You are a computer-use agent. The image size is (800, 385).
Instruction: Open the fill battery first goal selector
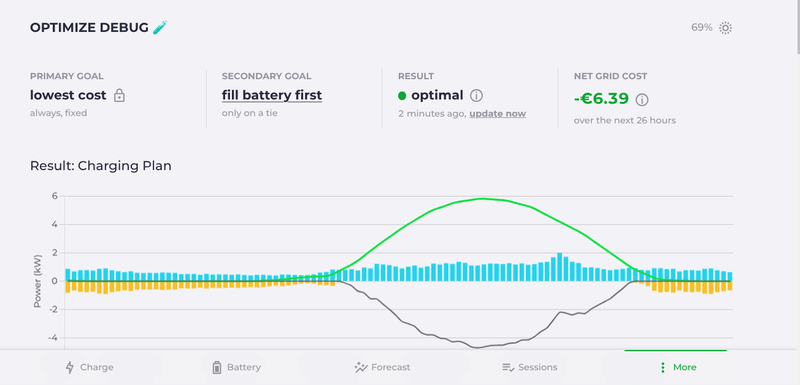(271, 95)
